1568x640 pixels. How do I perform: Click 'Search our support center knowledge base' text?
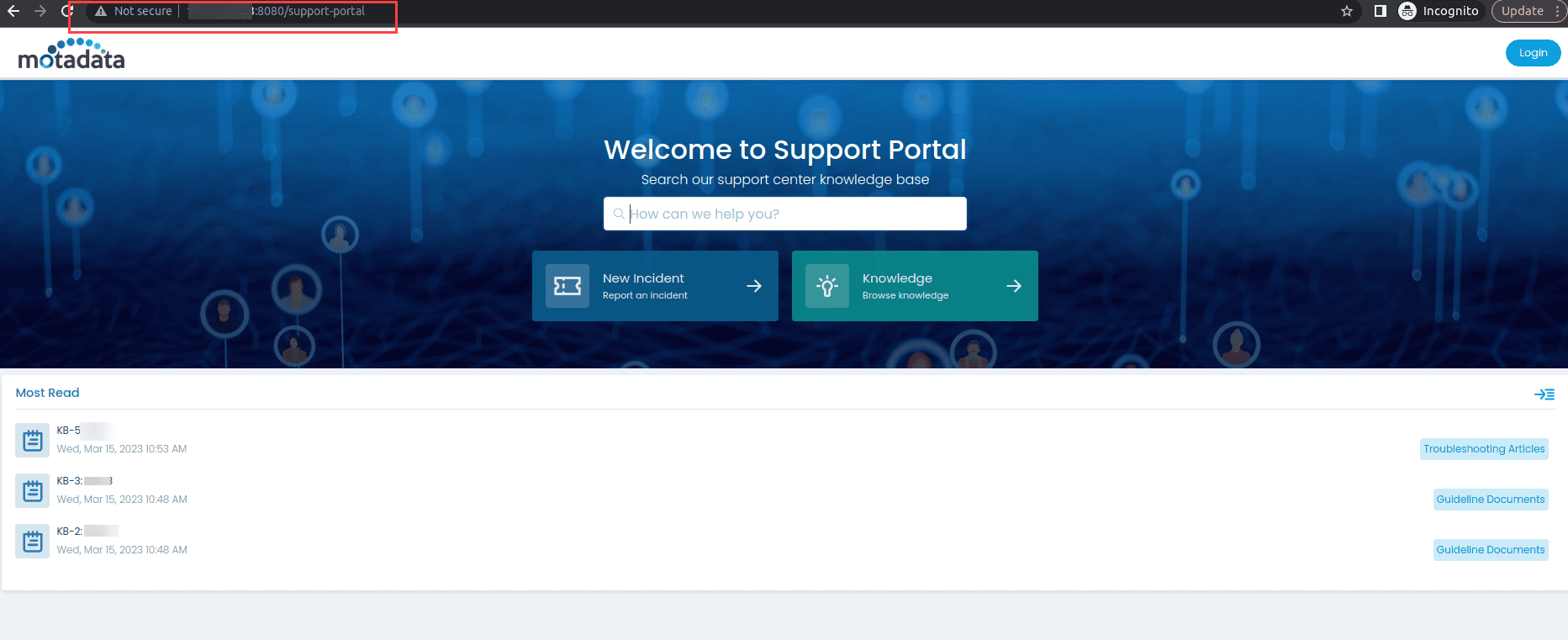(x=785, y=180)
